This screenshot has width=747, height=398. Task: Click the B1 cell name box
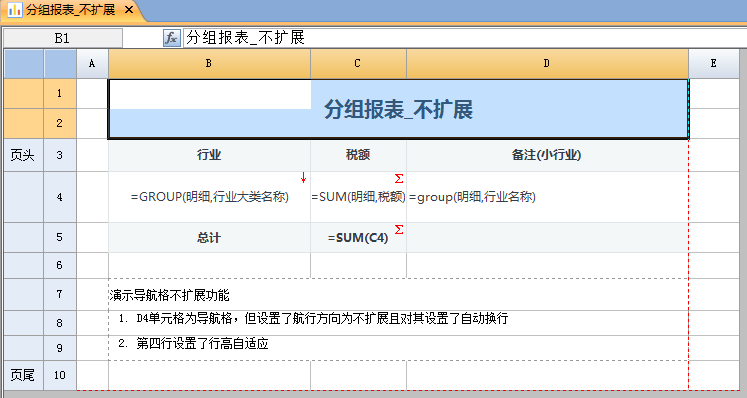tap(62, 38)
